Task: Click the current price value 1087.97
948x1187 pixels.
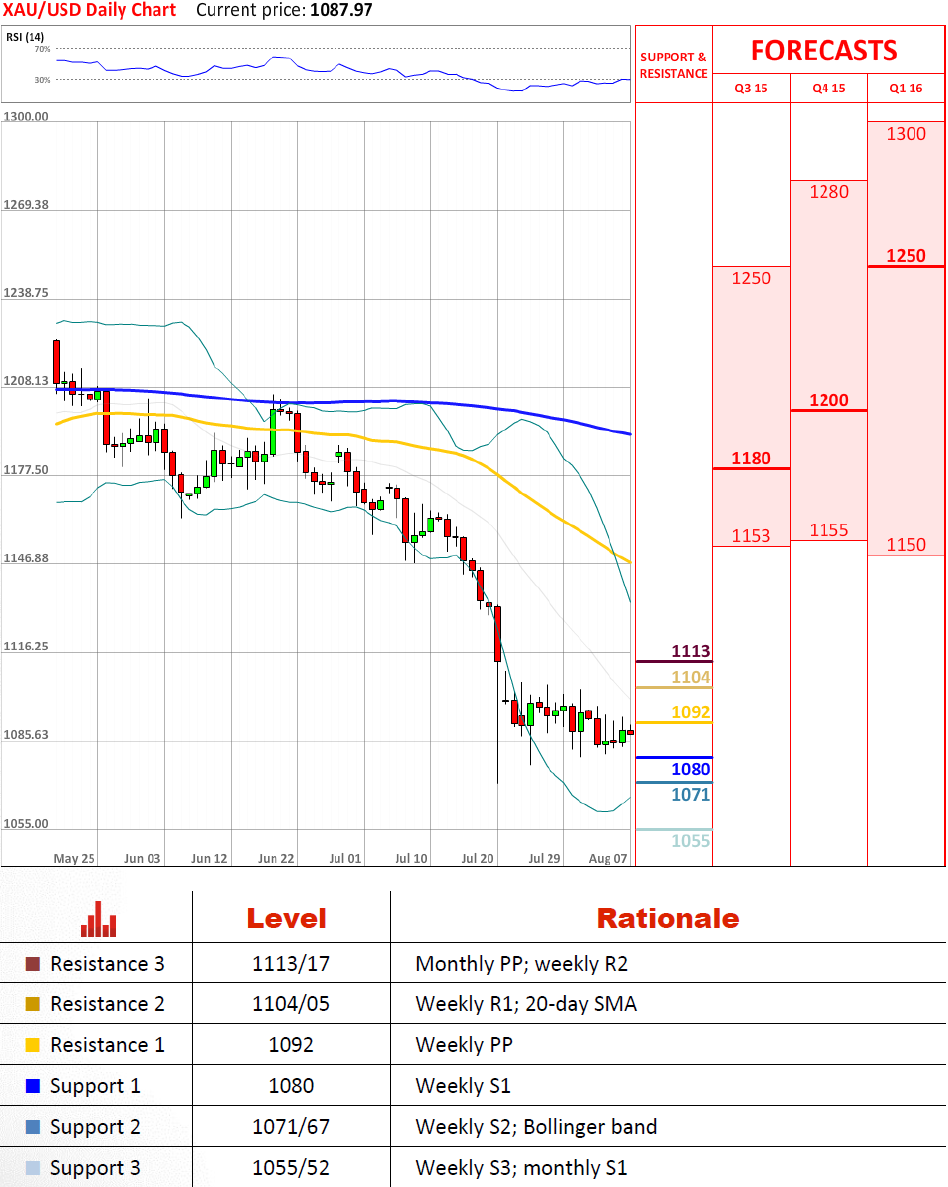Action: pos(341,11)
